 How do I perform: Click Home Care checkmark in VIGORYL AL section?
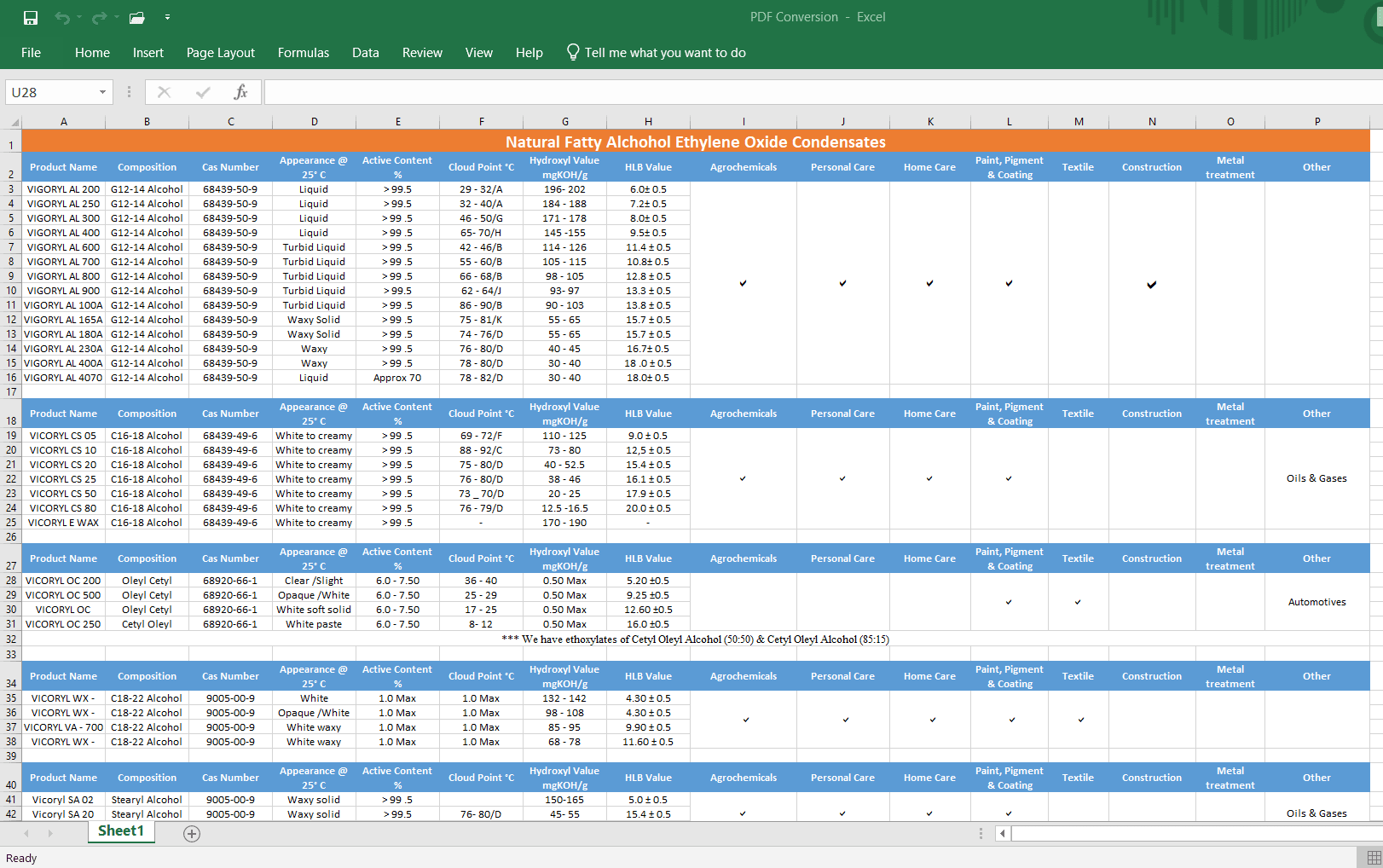(x=929, y=283)
